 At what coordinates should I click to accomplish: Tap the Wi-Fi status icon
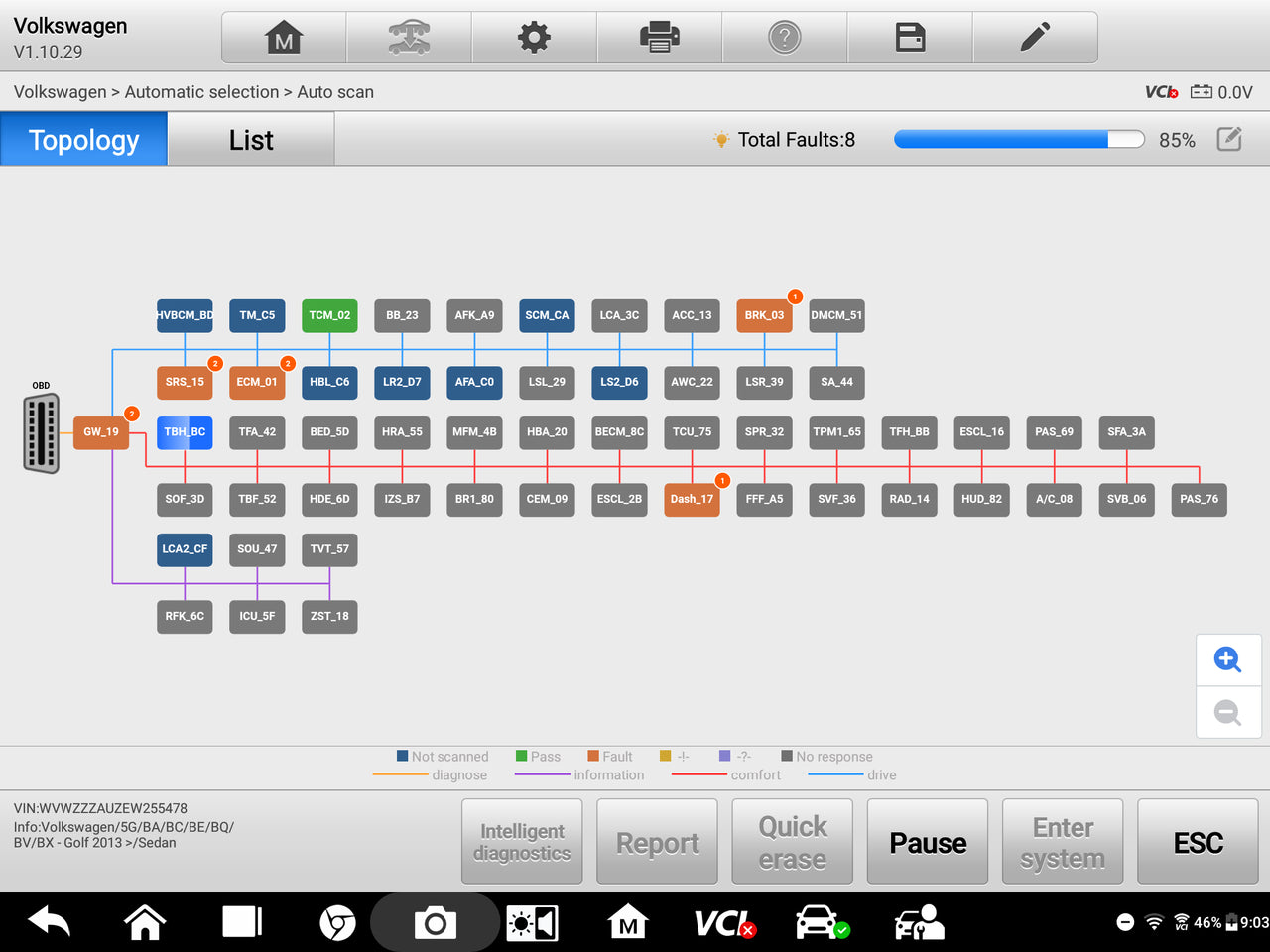tap(1154, 923)
